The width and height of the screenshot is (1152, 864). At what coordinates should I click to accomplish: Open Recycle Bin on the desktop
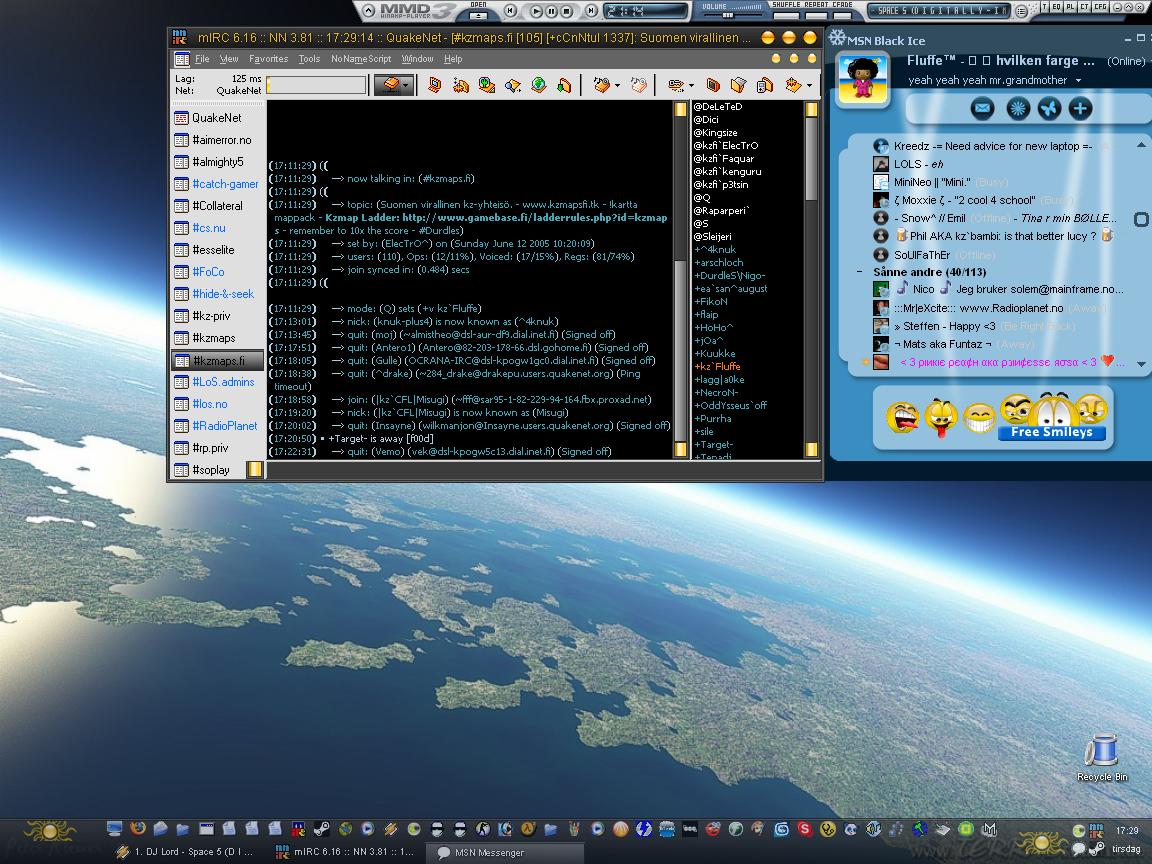point(1101,758)
